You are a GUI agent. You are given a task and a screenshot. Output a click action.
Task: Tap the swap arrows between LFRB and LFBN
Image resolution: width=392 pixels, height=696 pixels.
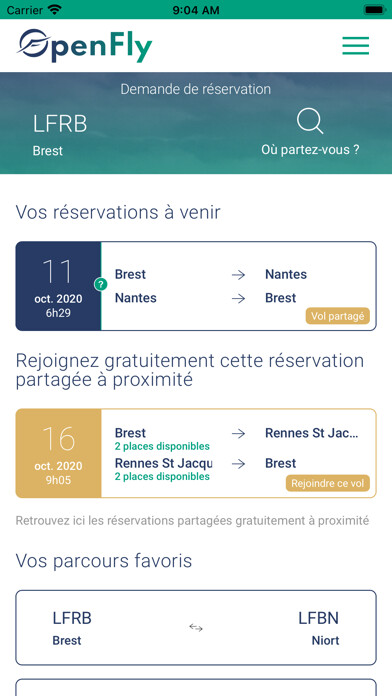pos(196,627)
